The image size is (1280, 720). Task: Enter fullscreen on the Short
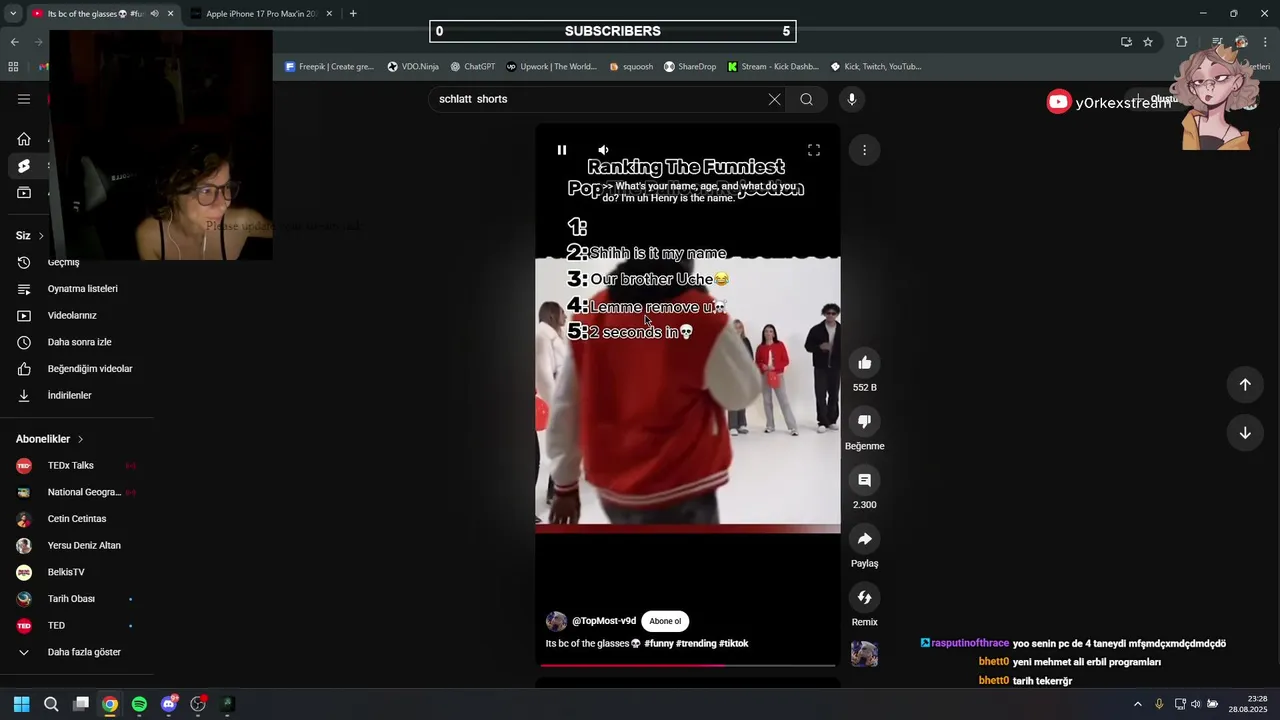[814, 150]
